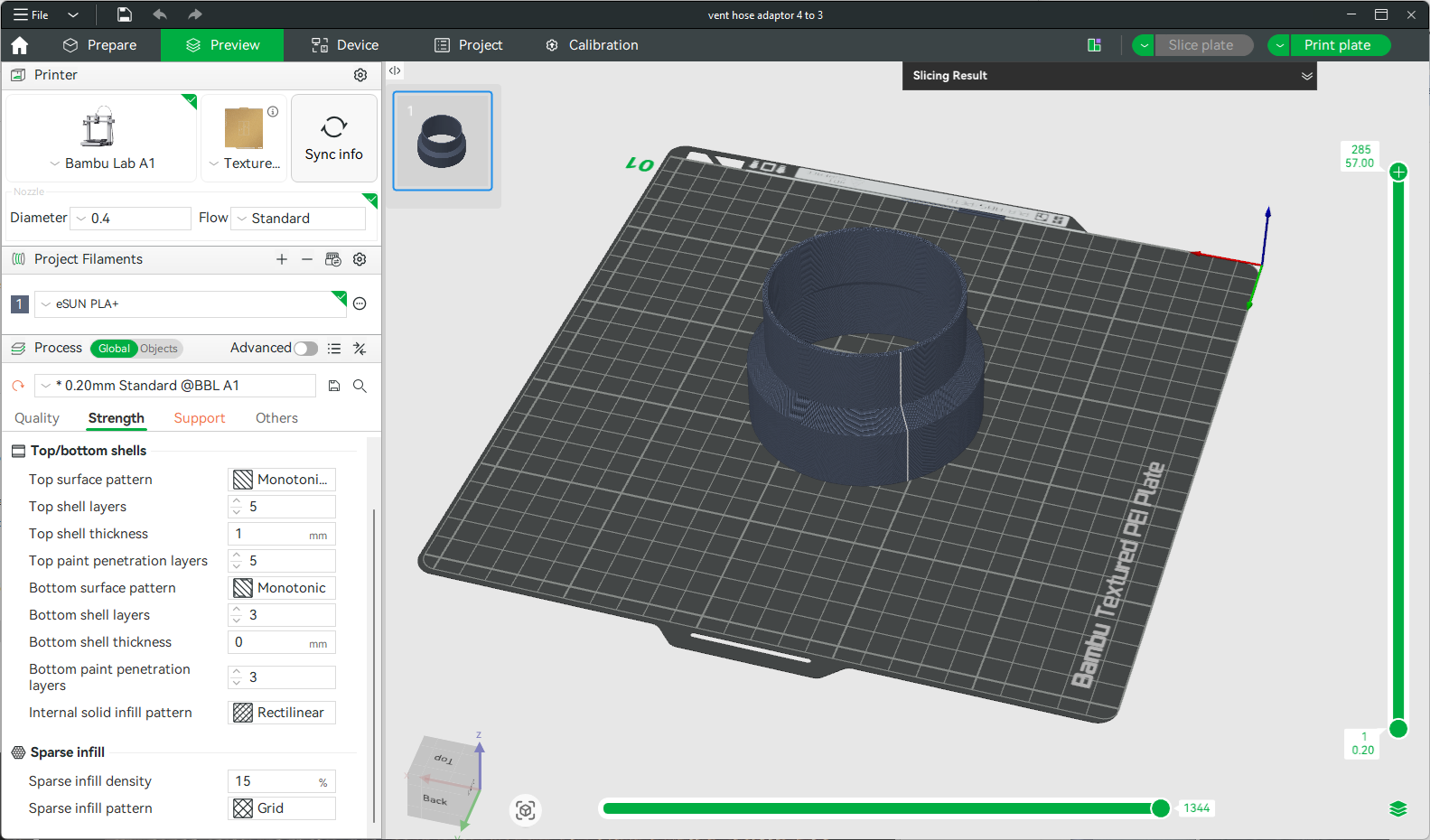The height and width of the screenshot is (840, 1430).
Task: Open the eSUN PLA+ filament dropdown
Action: [x=191, y=303]
